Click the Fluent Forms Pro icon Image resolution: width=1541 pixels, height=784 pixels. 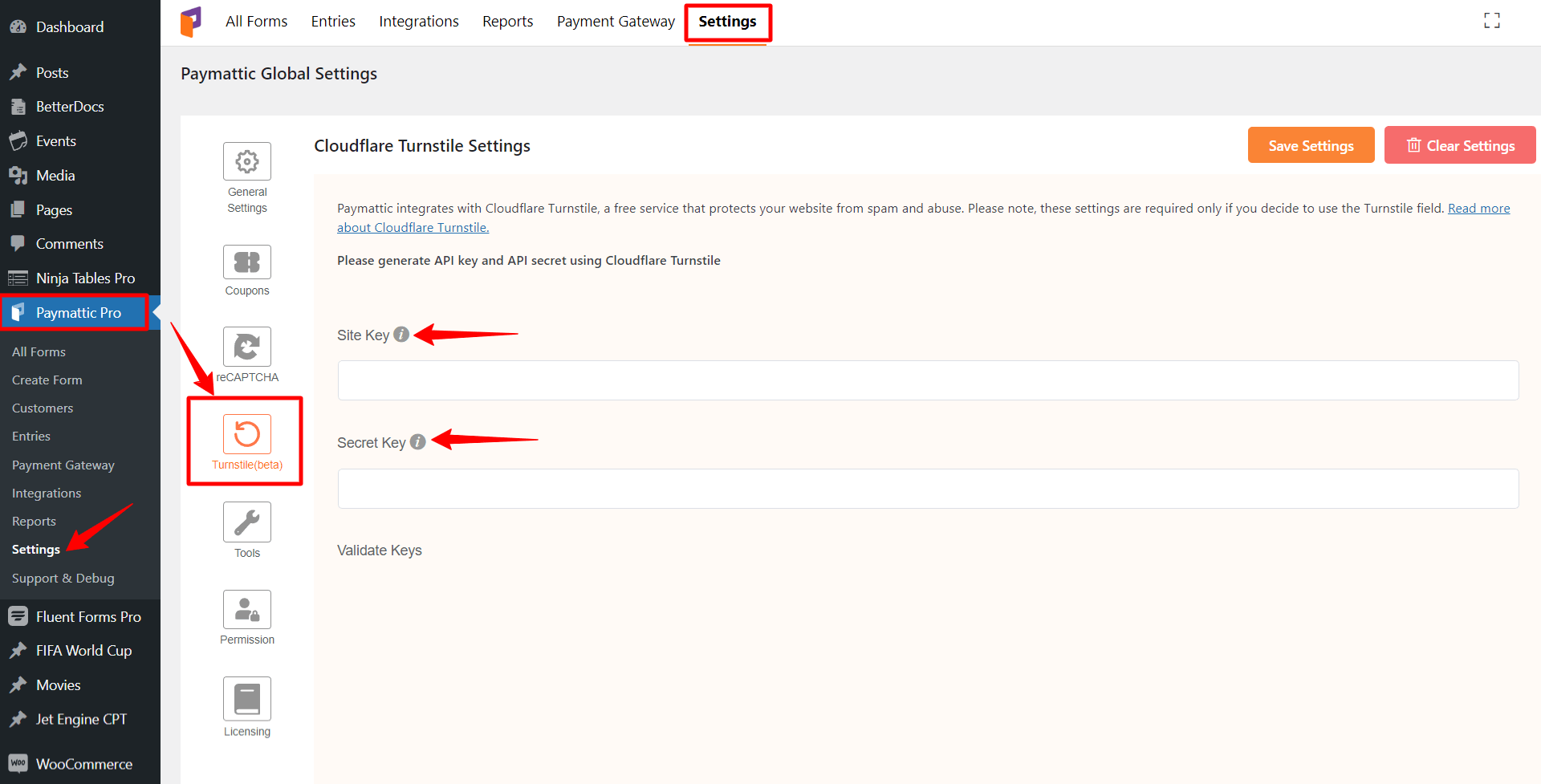18,616
